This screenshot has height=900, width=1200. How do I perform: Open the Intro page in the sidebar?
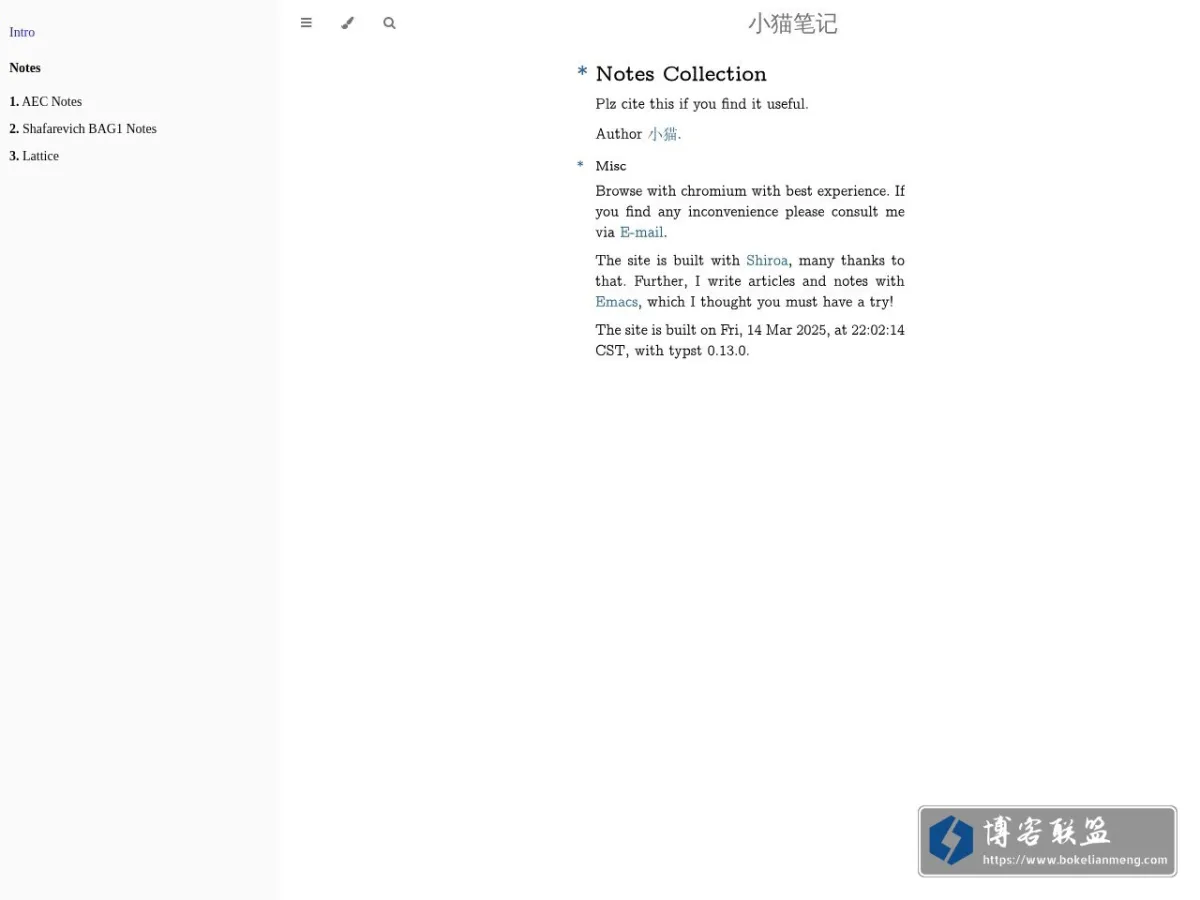point(22,32)
